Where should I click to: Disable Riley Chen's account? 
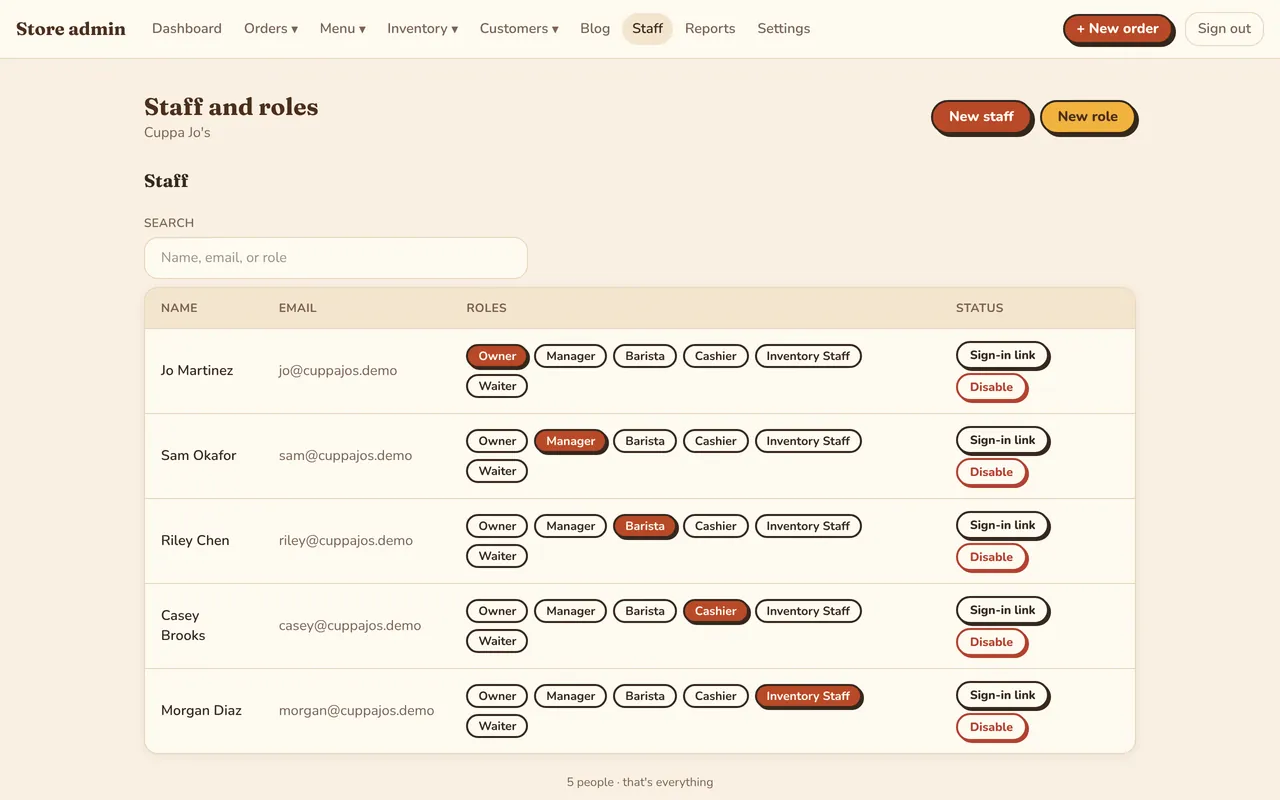coord(991,558)
